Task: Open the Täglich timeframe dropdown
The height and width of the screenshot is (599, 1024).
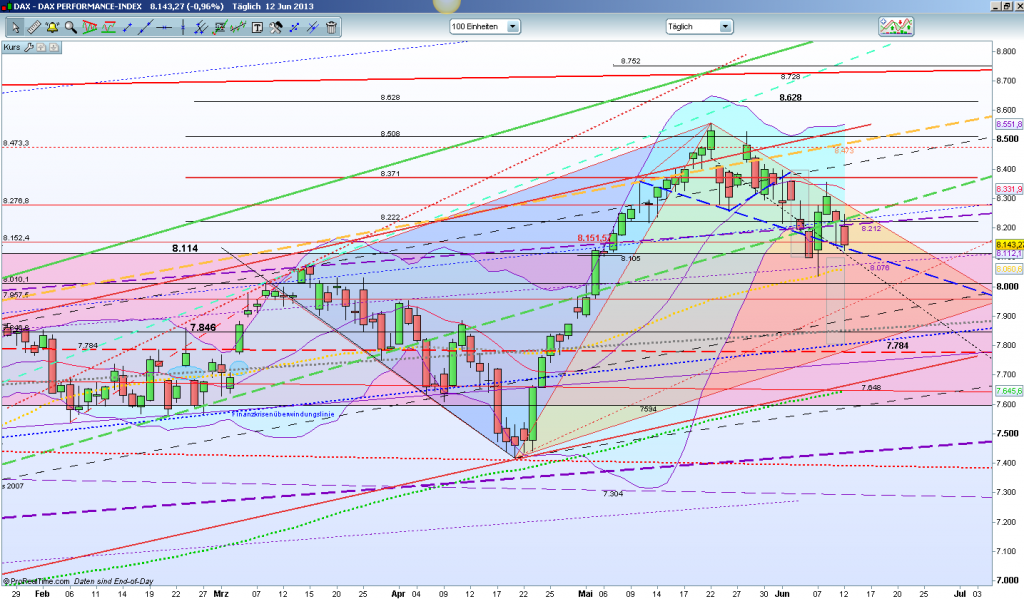Action: pos(699,27)
